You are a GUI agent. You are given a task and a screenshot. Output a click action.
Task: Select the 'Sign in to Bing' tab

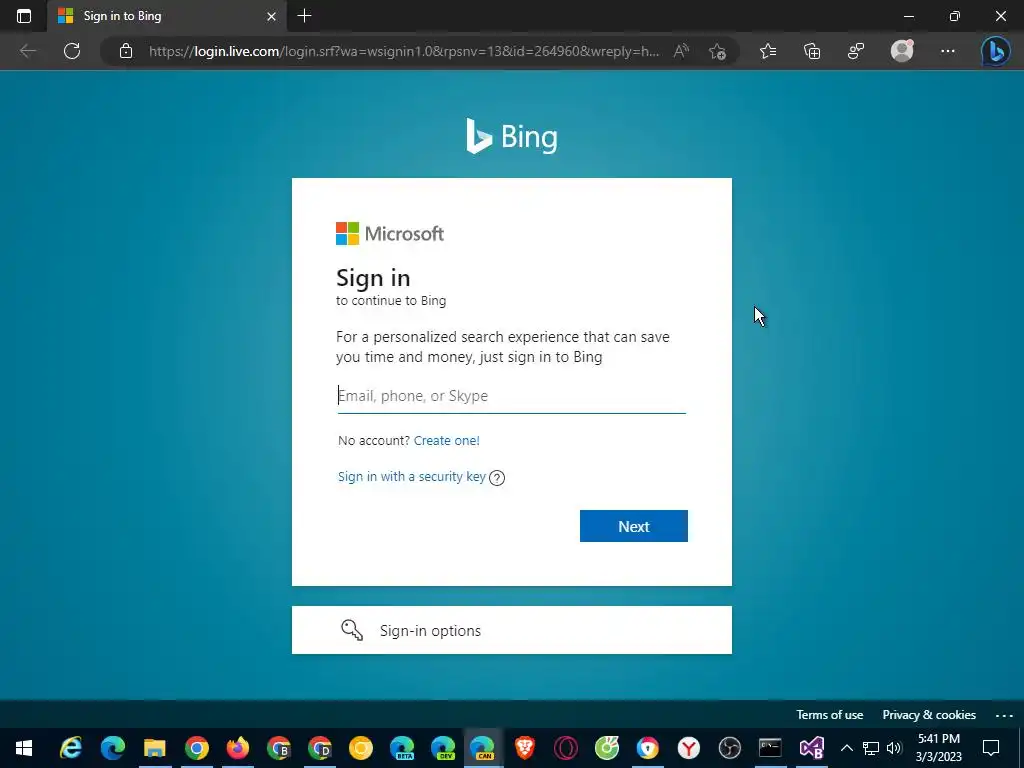pyautogui.click(x=167, y=16)
